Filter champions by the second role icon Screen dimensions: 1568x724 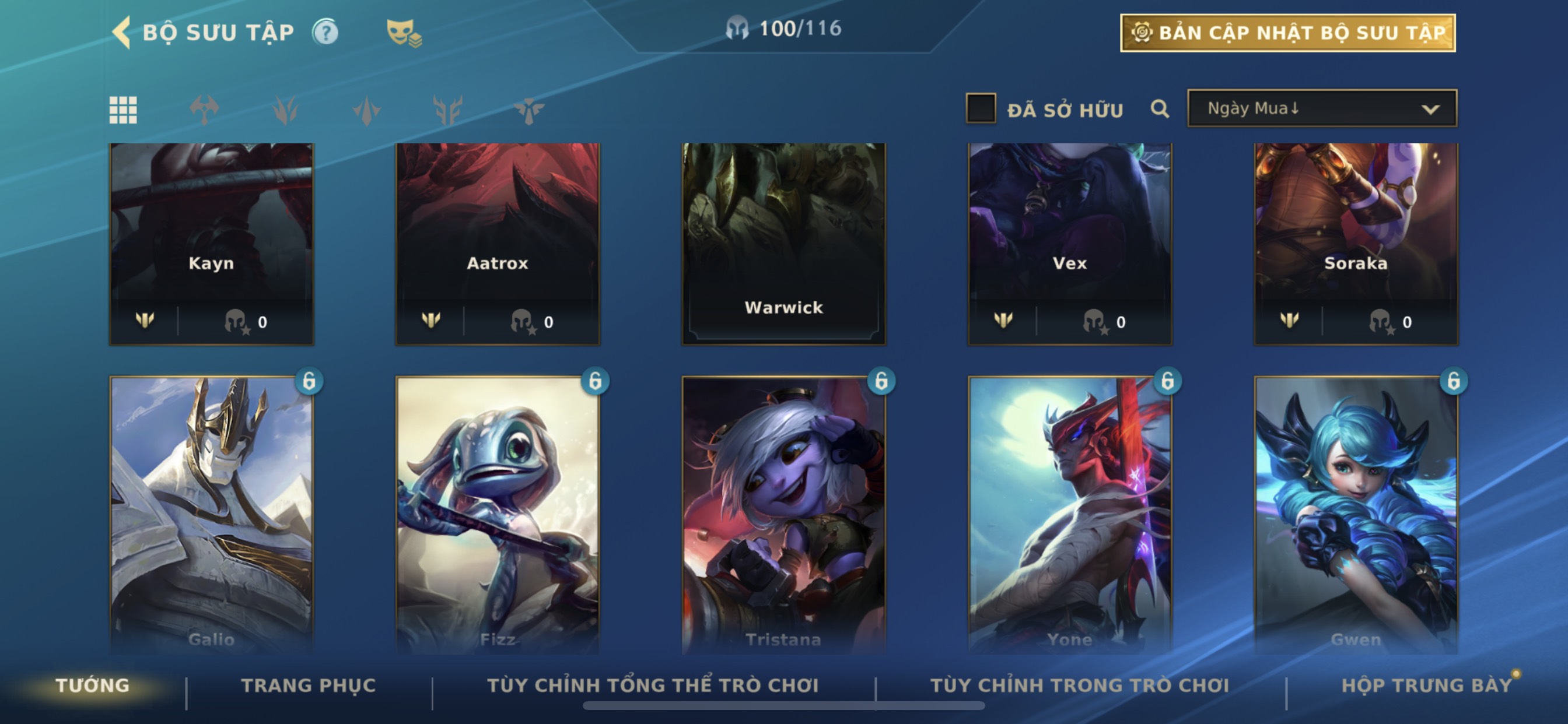point(285,110)
